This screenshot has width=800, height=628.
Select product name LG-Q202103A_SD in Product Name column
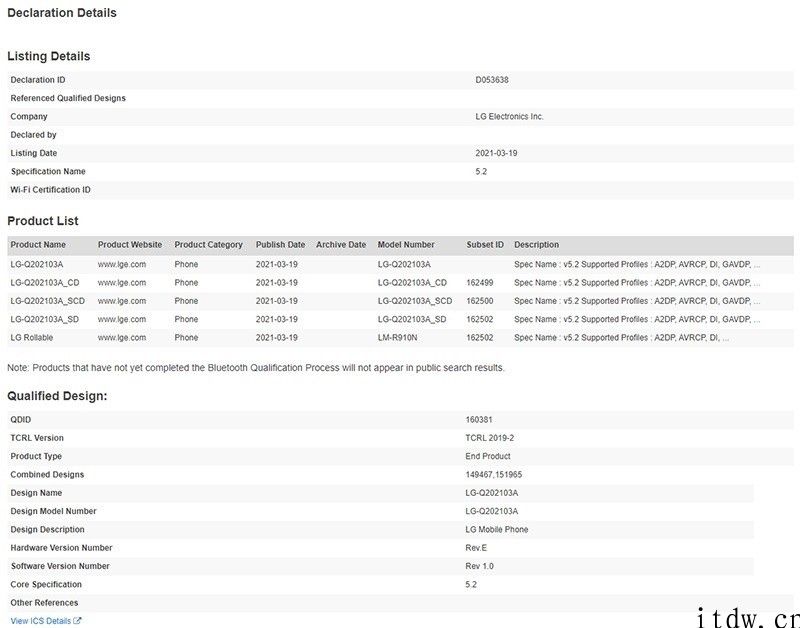coord(44,319)
